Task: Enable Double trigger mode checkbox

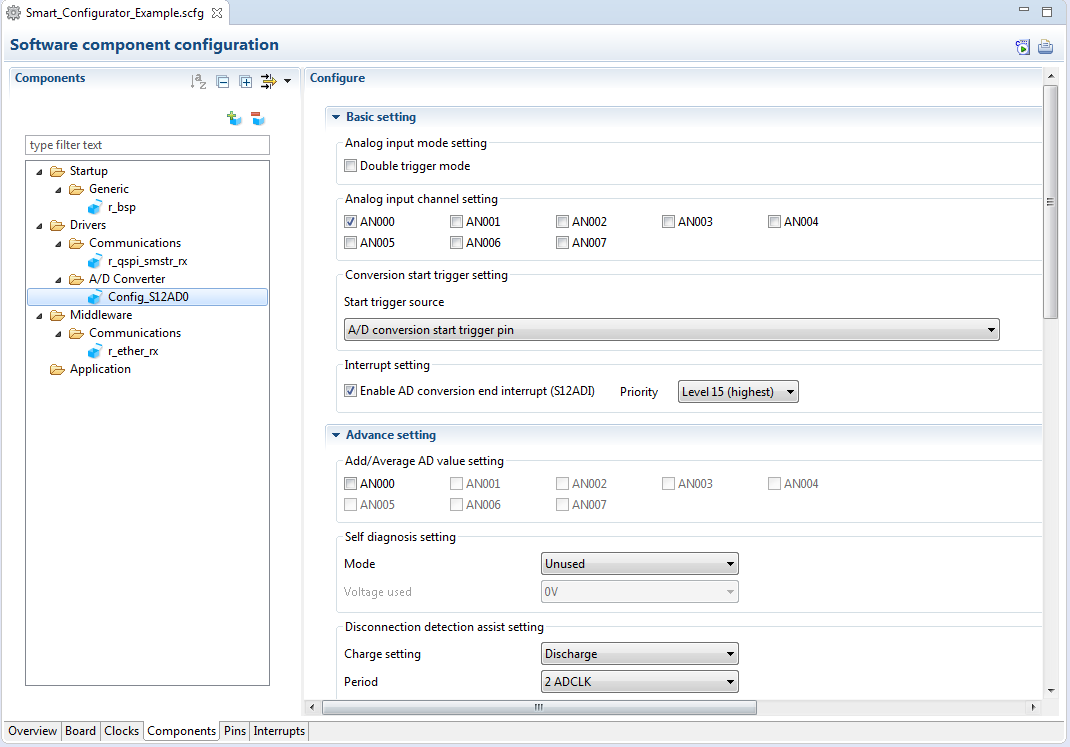Action: pyautogui.click(x=351, y=166)
